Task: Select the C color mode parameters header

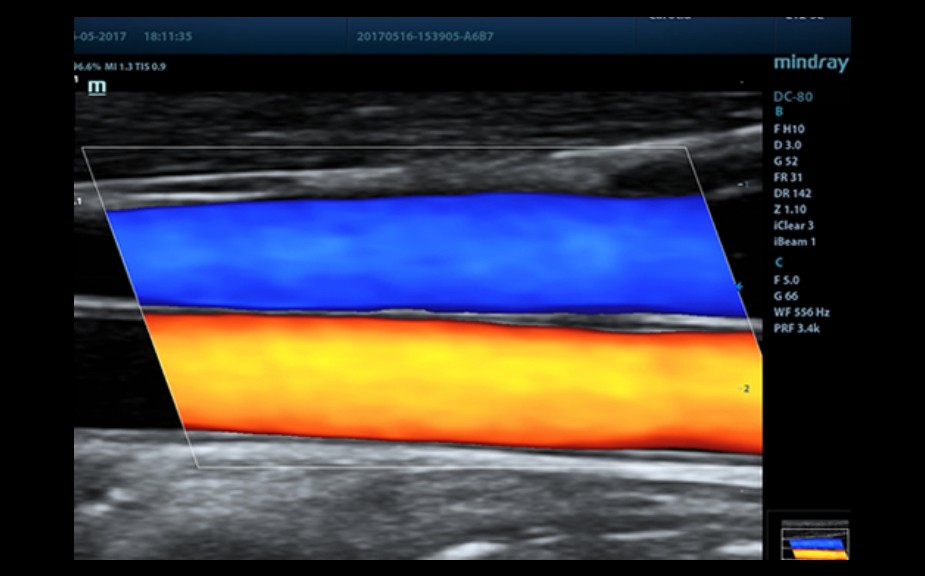Action: pyautogui.click(x=779, y=263)
